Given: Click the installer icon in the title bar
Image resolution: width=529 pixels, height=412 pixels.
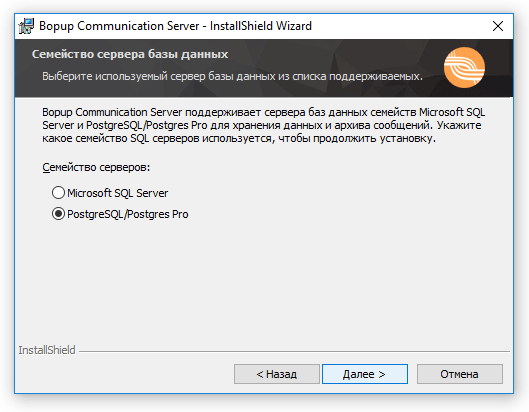Looking at the screenshot, I should pos(26,26).
